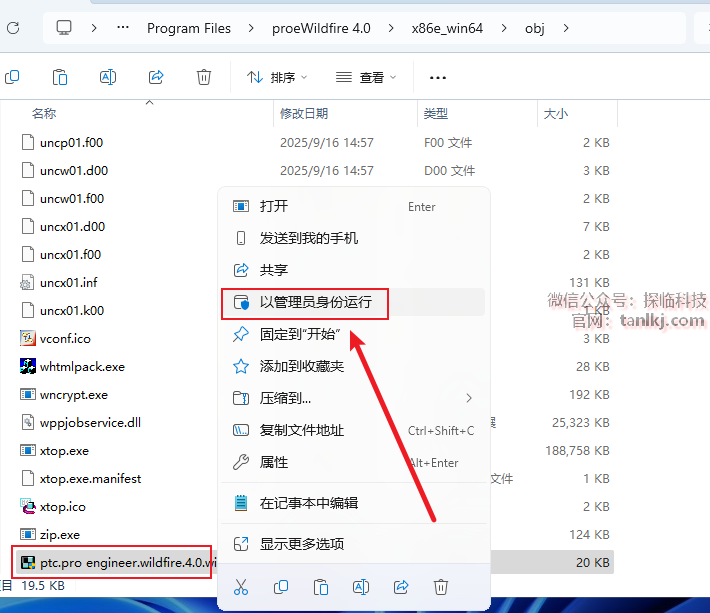Click share icon at context menu bottom
710x613 pixels.
[401, 587]
